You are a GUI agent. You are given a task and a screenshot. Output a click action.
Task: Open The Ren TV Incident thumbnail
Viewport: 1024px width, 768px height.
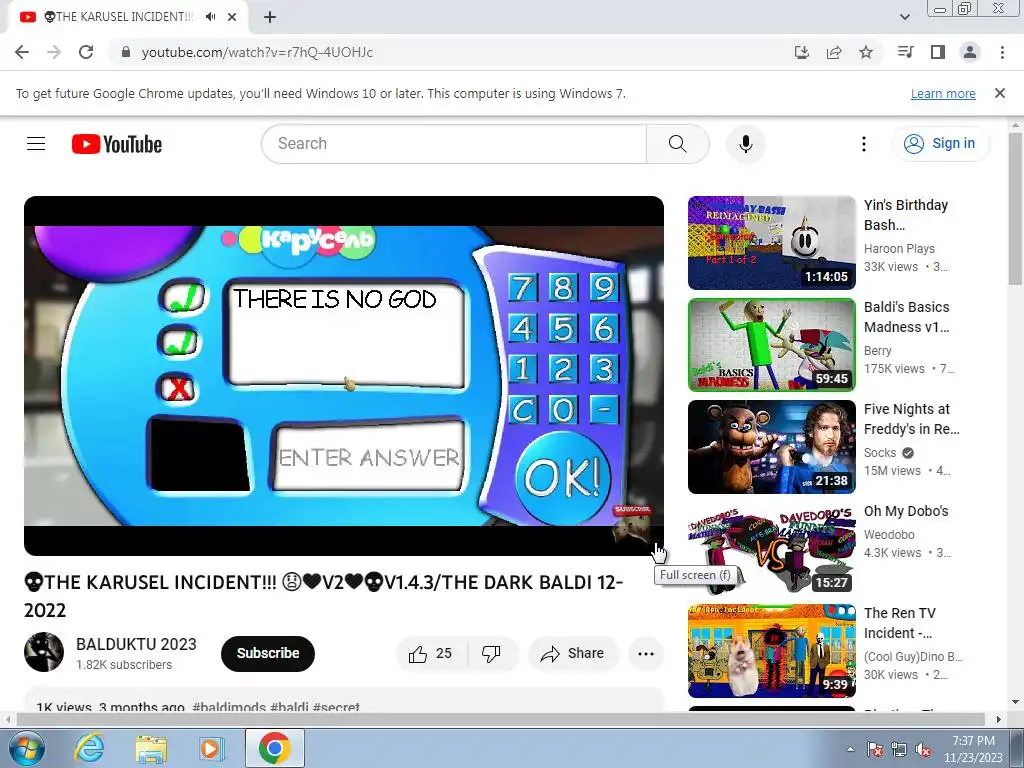point(771,650)
